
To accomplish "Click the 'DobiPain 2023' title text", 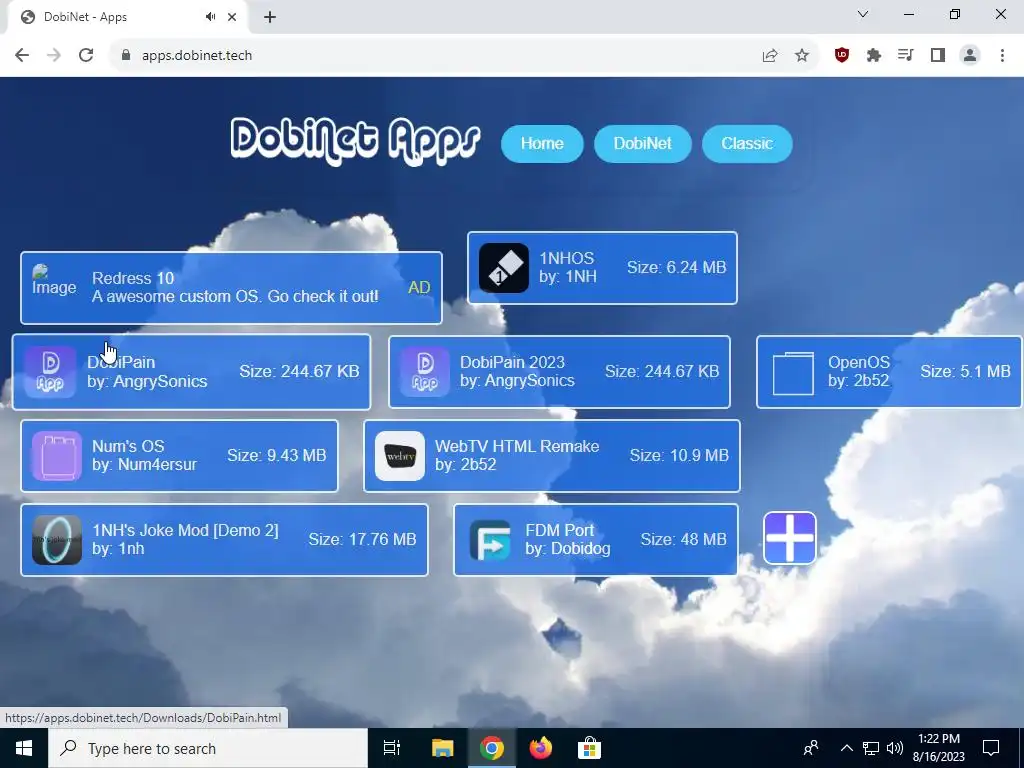I will (x=512, y=362).
